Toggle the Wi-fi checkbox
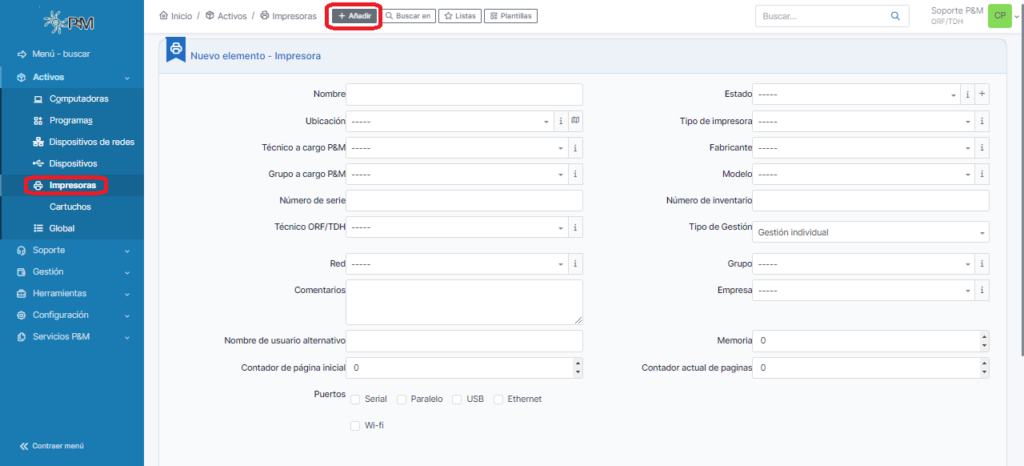The height and width of the screenshot is (466, 1024). pyautogui.click(x=355, y=425)
